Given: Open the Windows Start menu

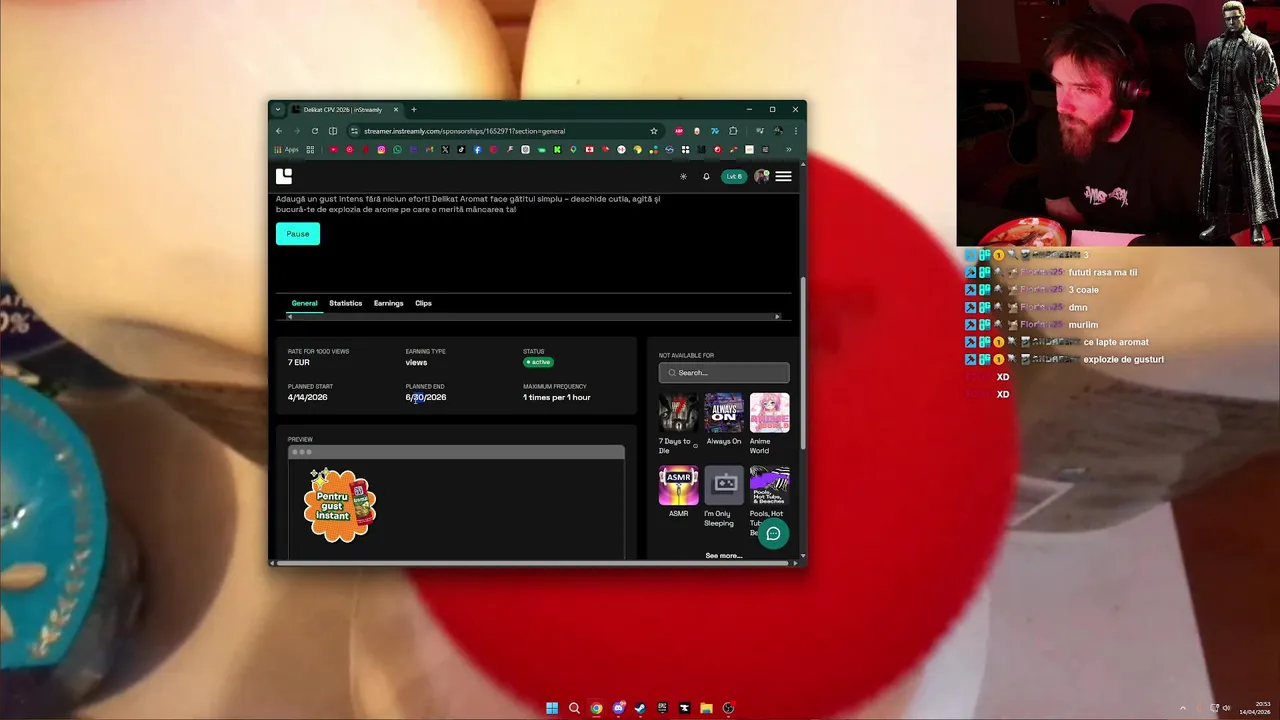Looking at the screenshot, I should point(552,708).
